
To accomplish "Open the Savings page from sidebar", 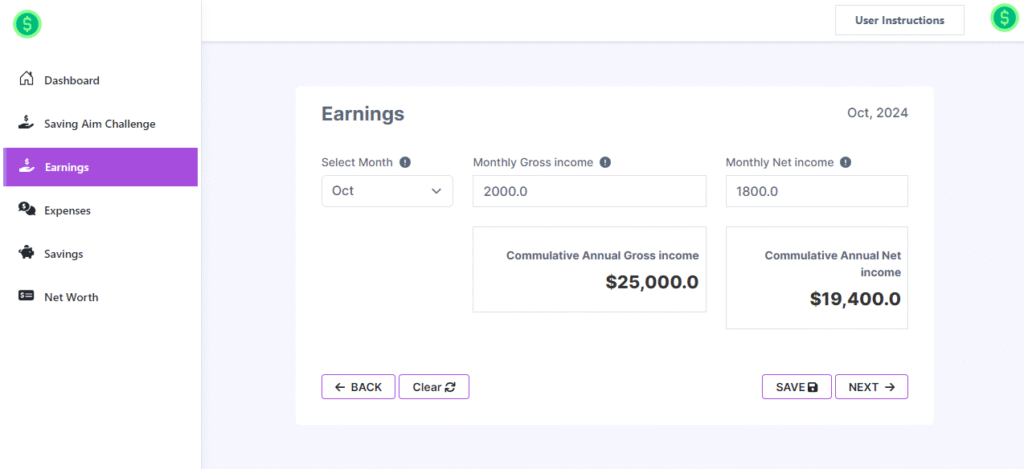I will pos(63,254).
